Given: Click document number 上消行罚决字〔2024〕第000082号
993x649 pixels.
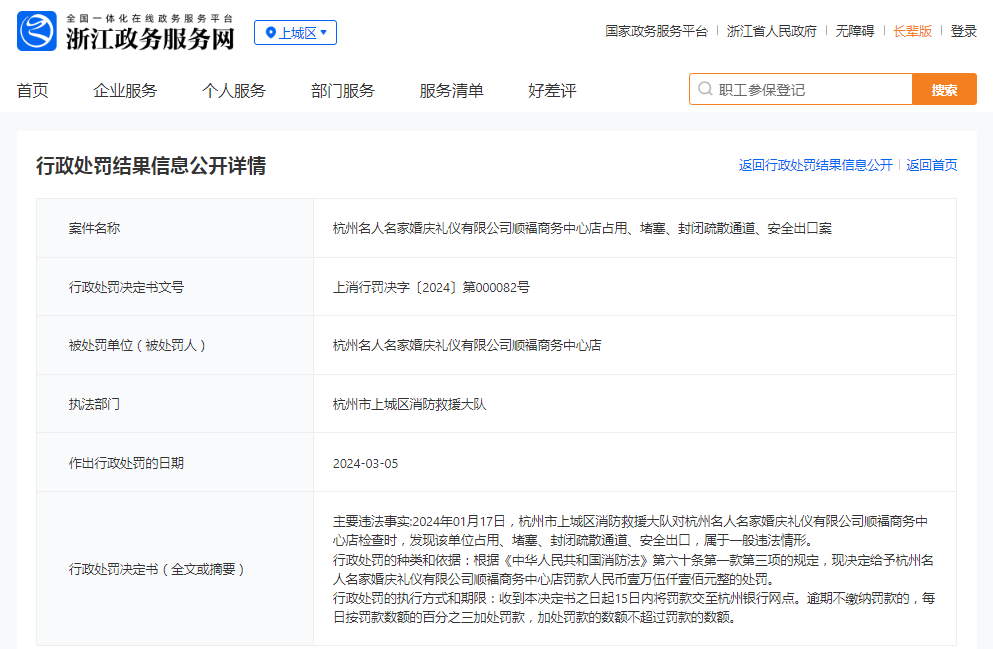Looking at the screenshot, I should pos(431,287).
